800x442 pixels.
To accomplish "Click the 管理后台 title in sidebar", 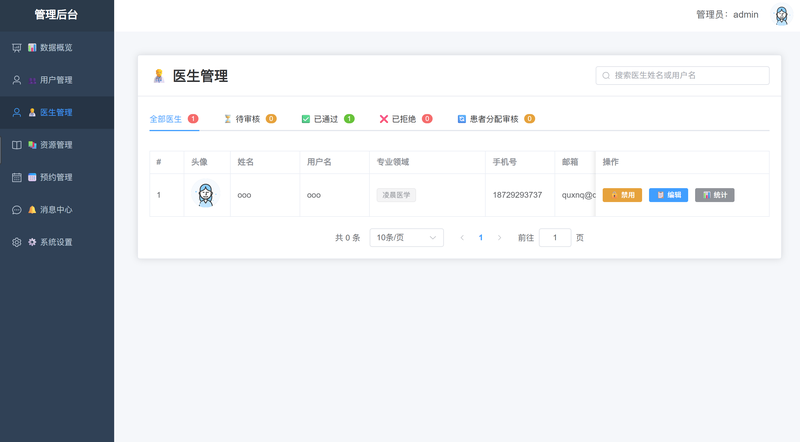I will tap(56, 15).
